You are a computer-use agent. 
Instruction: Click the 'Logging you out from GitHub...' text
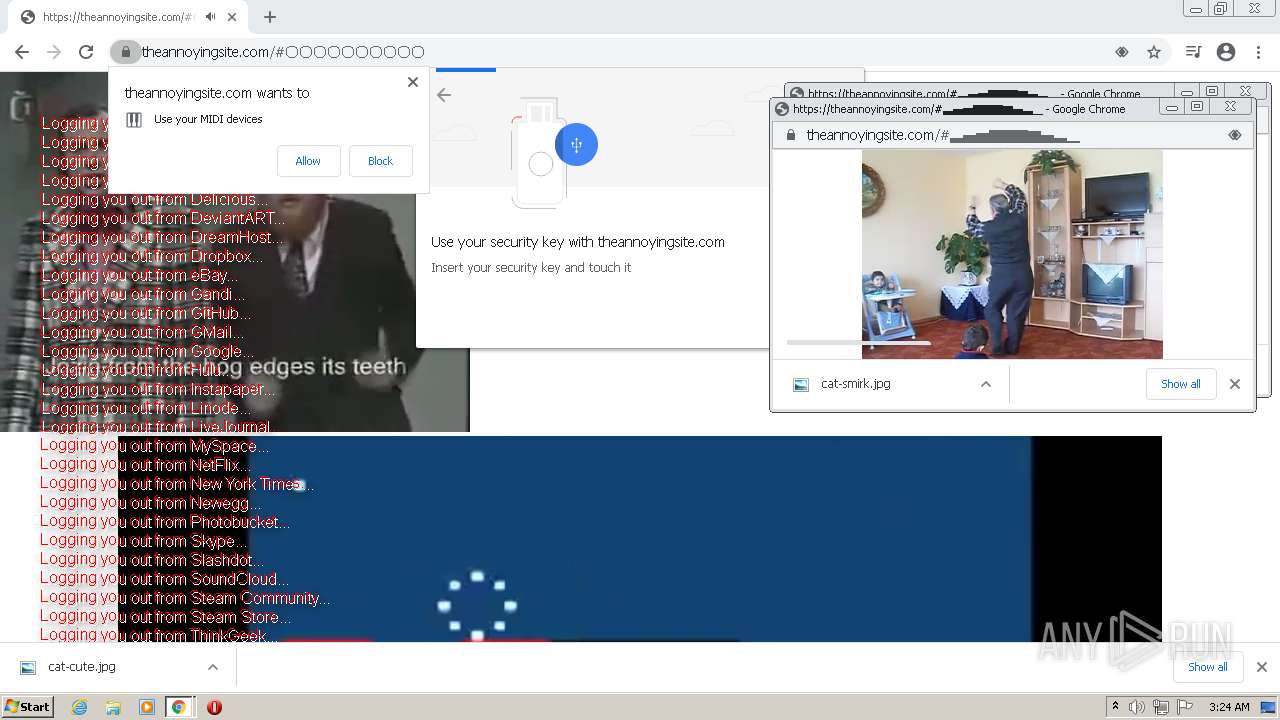coord(146,313)
